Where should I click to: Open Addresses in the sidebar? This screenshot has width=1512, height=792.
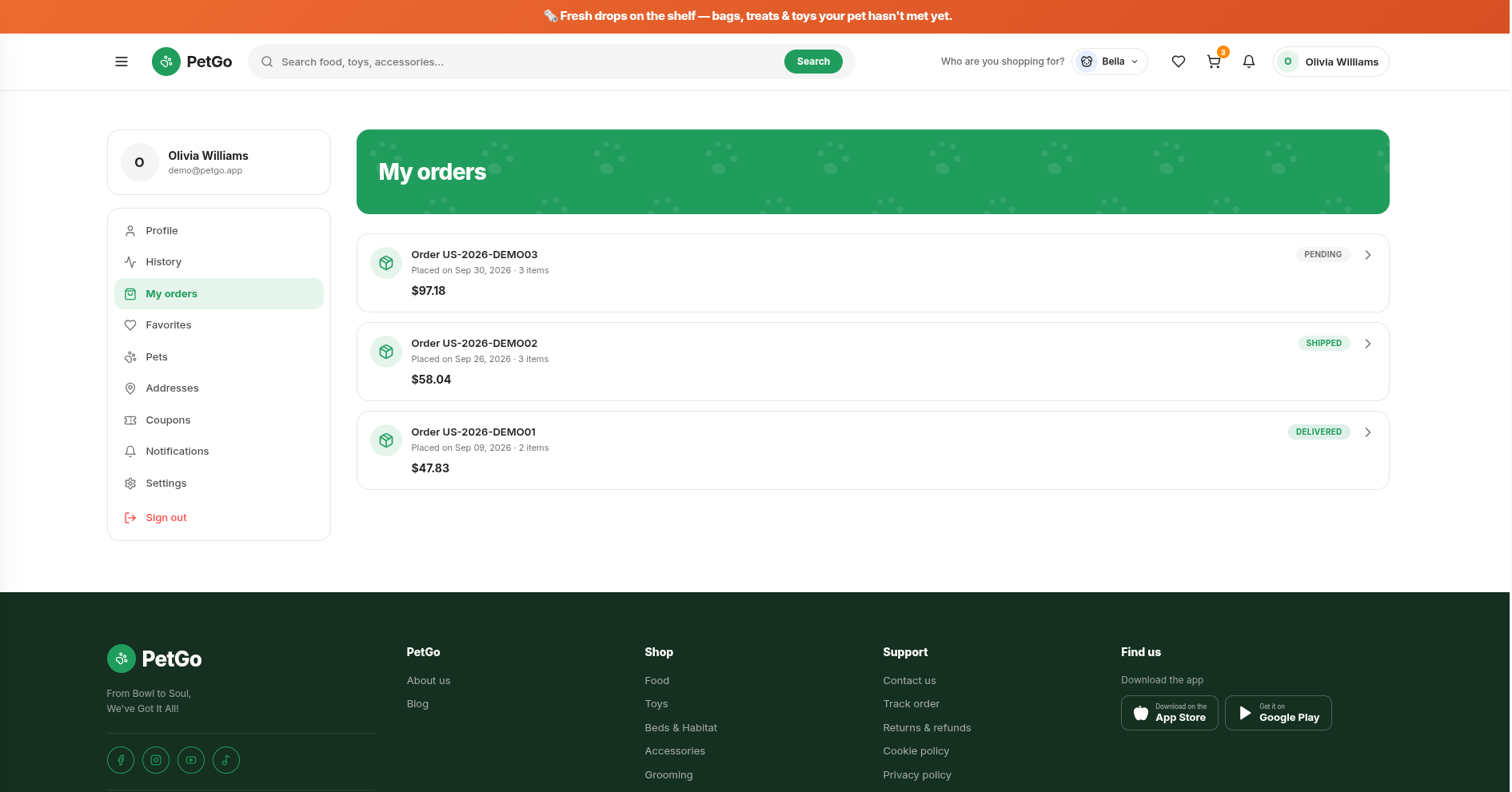(219, 388)
